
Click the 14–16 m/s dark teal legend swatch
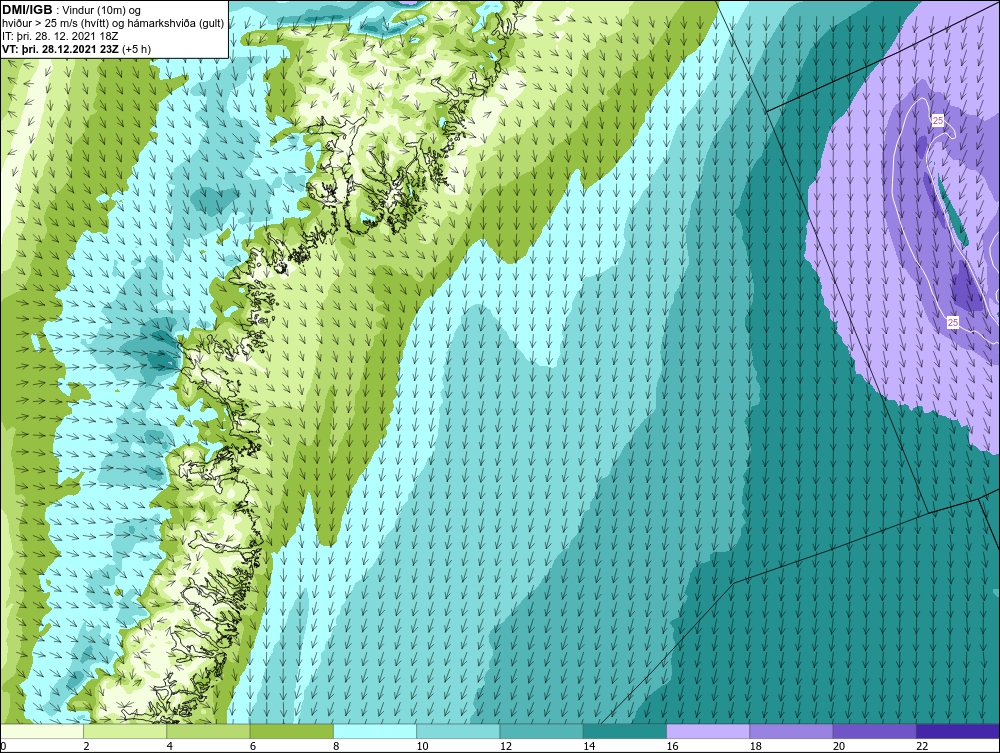625,731
